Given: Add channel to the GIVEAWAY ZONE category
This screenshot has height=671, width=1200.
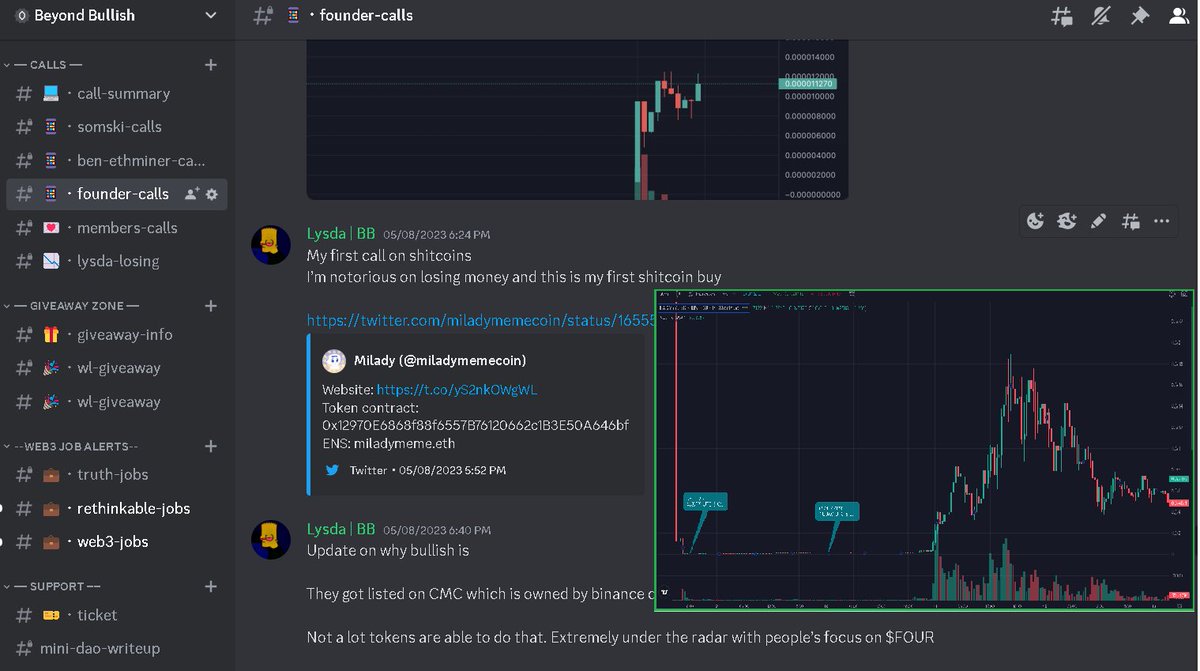Looking at the screenshot, I should (211, 306).
